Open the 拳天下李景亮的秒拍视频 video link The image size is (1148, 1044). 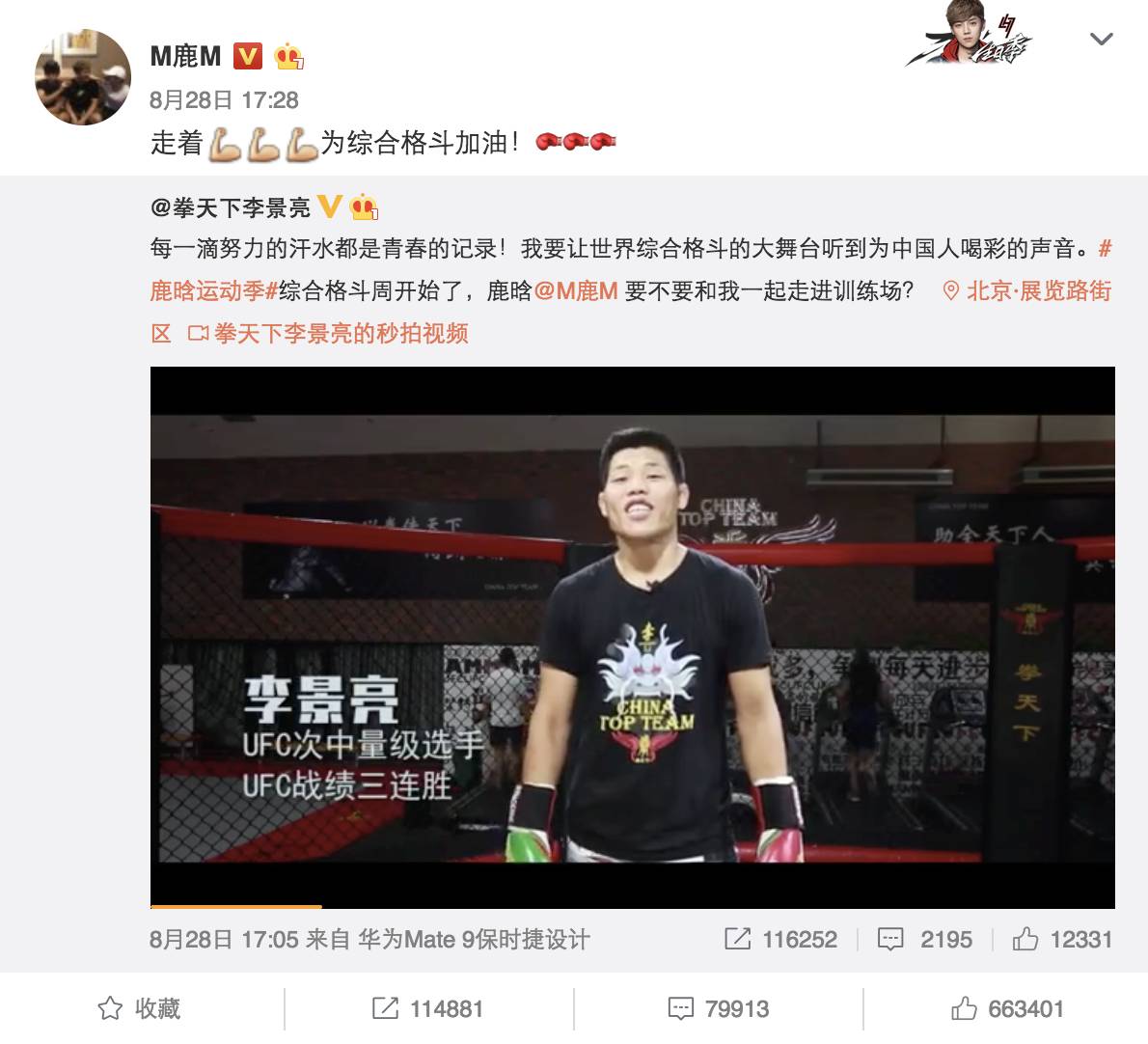click(x=328, y=334)
